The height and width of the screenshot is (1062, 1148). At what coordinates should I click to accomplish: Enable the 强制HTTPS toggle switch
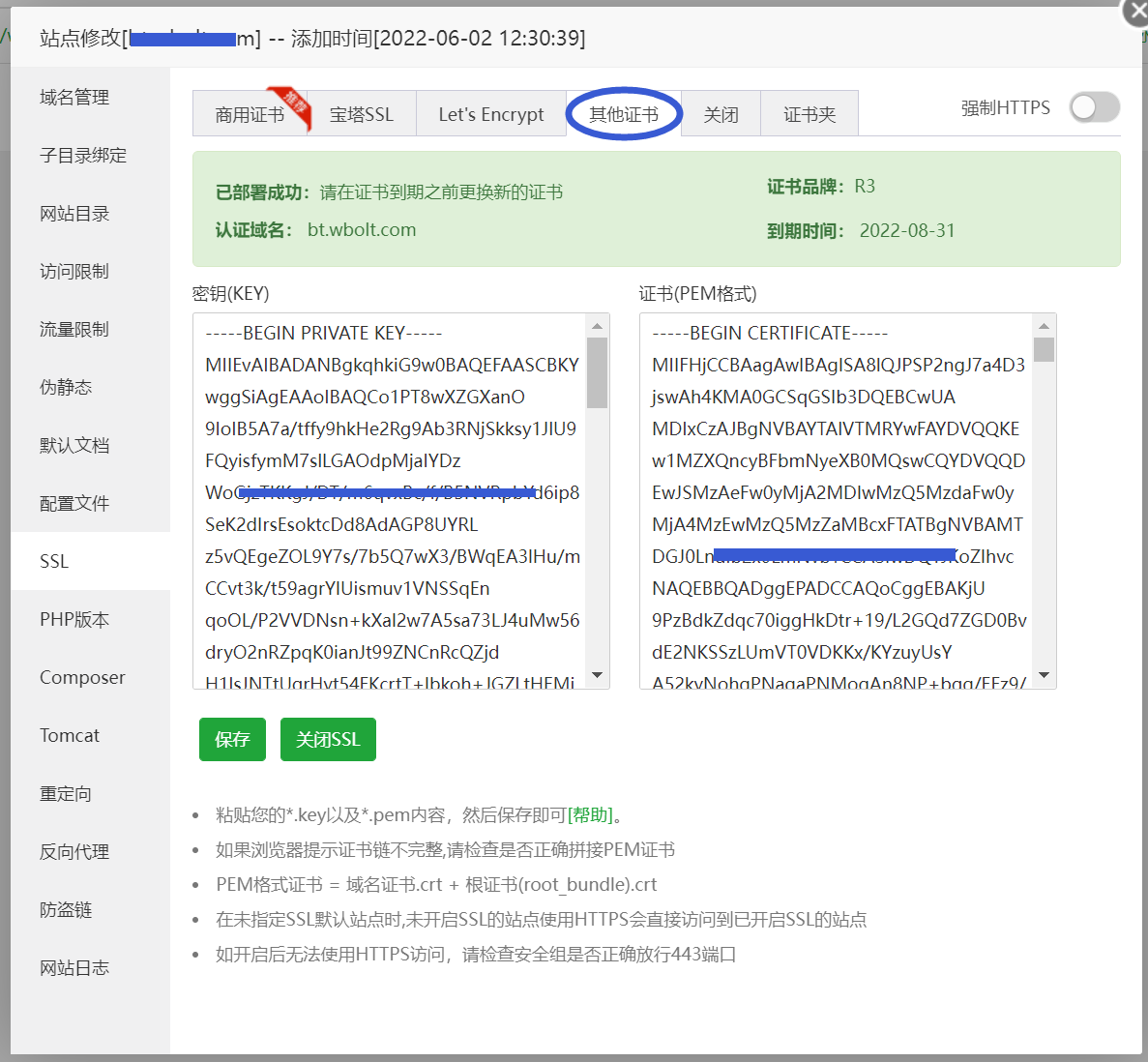(1094, 107)
